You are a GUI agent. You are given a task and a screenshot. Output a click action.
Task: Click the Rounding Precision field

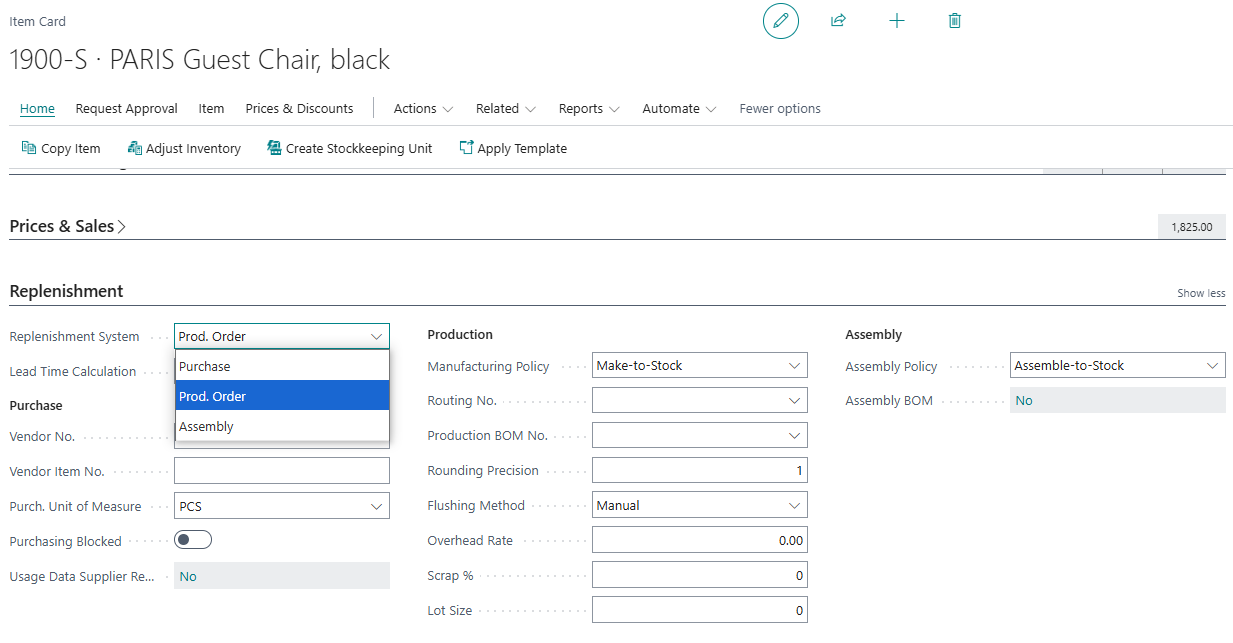[x=700, y=471]
